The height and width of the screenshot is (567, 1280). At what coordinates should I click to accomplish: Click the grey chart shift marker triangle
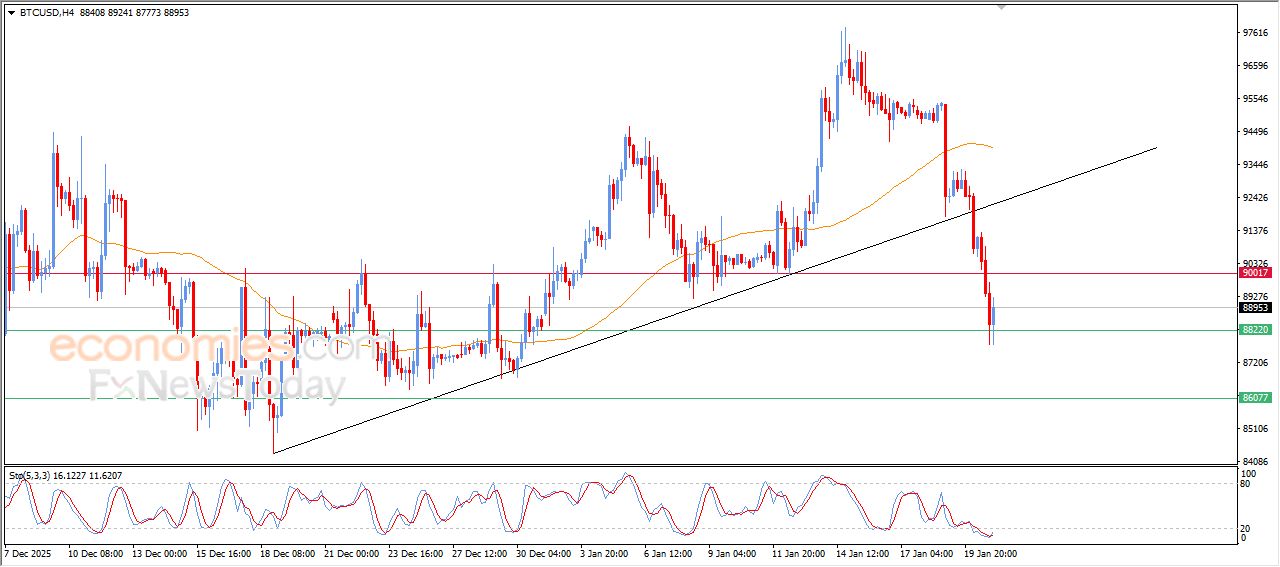point(1001,7)
